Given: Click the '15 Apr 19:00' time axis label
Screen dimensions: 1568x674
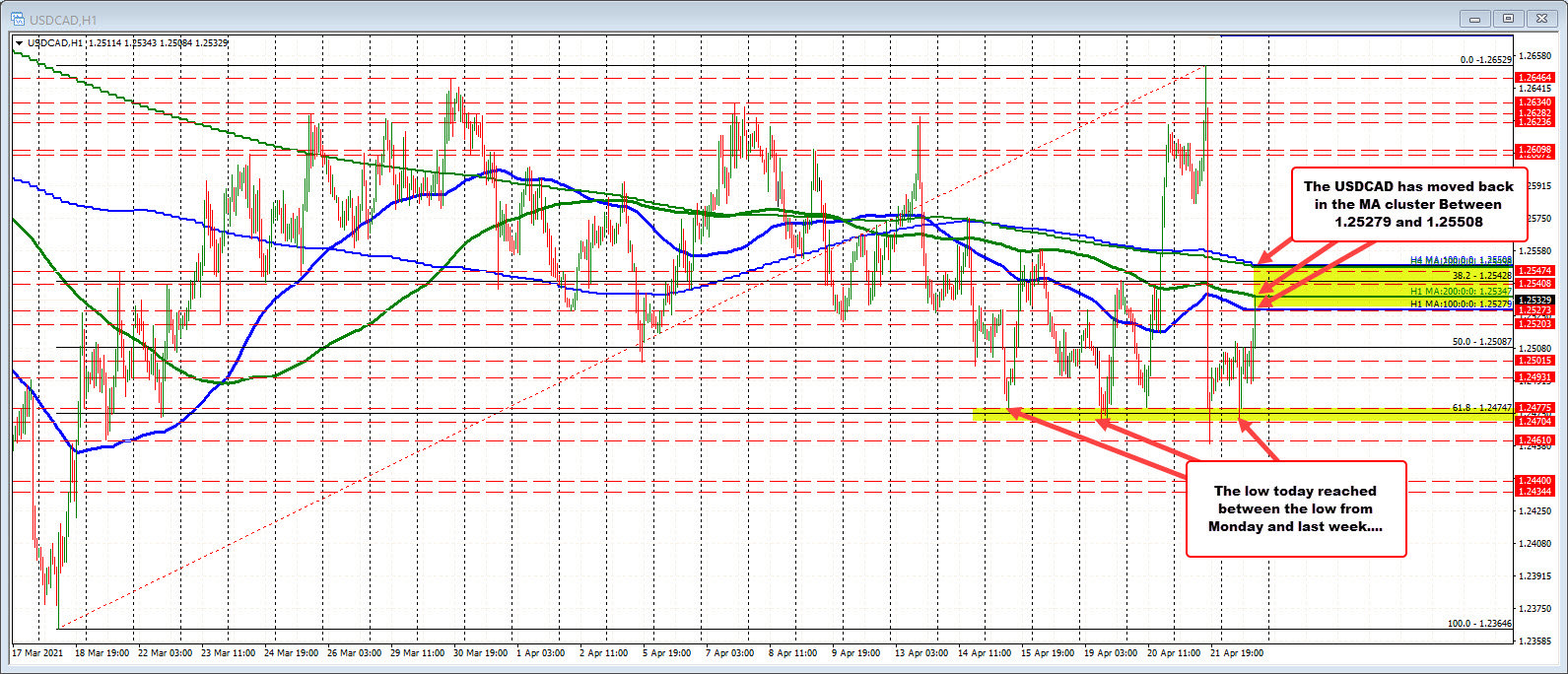Looking at the screenshot, I should (x=1049, y=652).
